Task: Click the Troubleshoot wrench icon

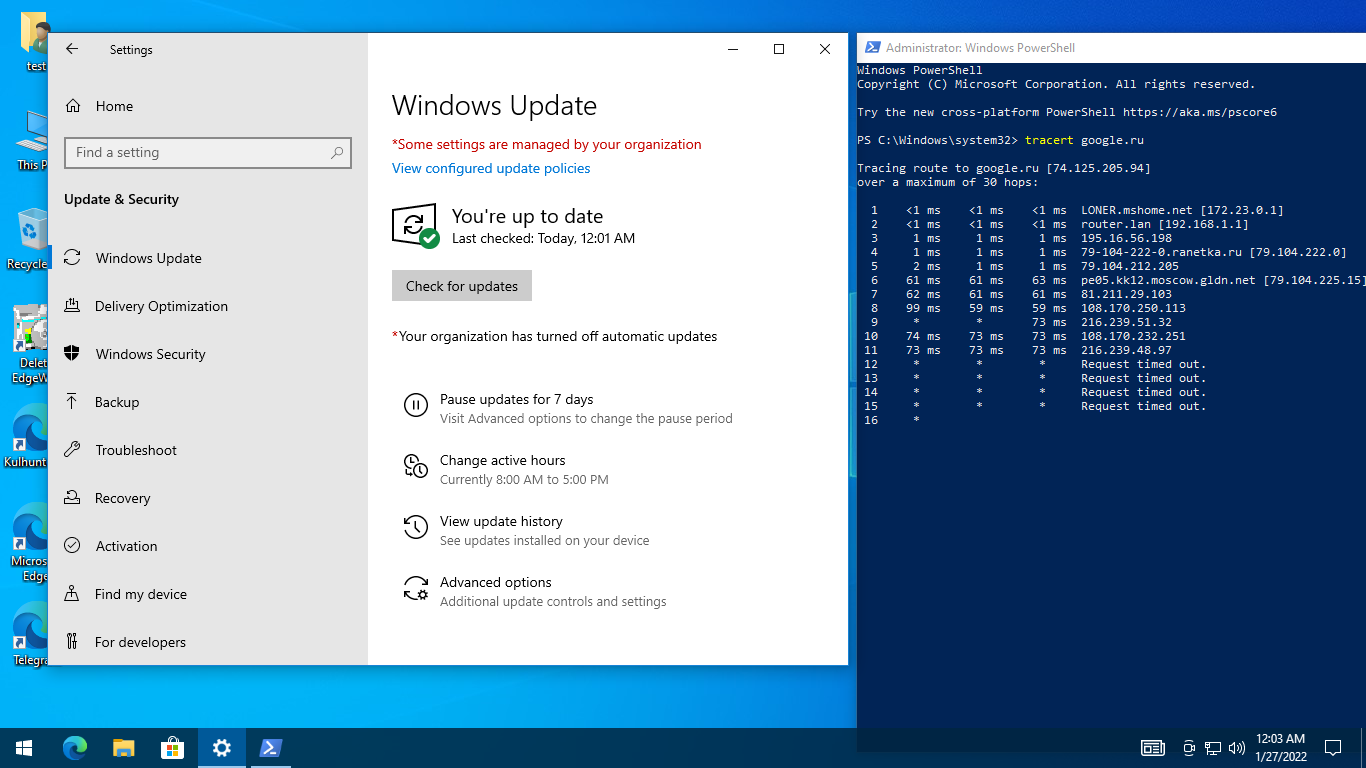Action: click(72, 450)
